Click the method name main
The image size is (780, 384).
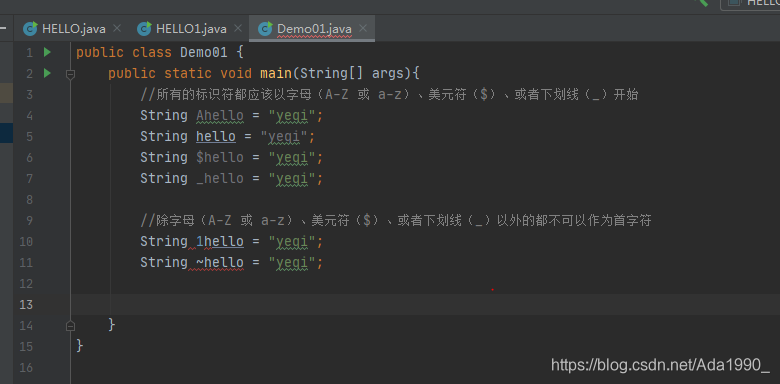pyautogui.click(x=276, y=74)
